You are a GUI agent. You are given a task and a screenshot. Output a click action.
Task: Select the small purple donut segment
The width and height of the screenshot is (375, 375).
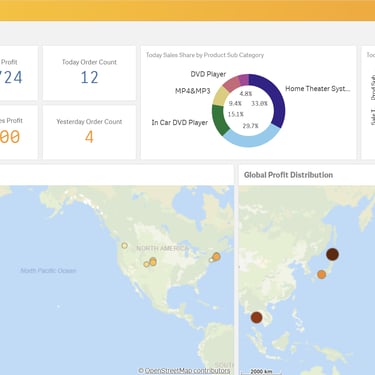click(244, 80)
